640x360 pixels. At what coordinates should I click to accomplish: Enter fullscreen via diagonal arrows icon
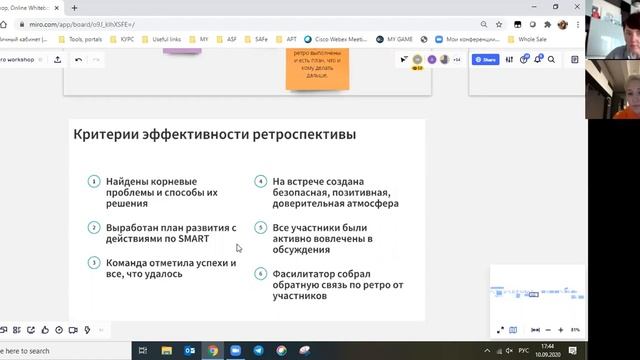[500, 330]
